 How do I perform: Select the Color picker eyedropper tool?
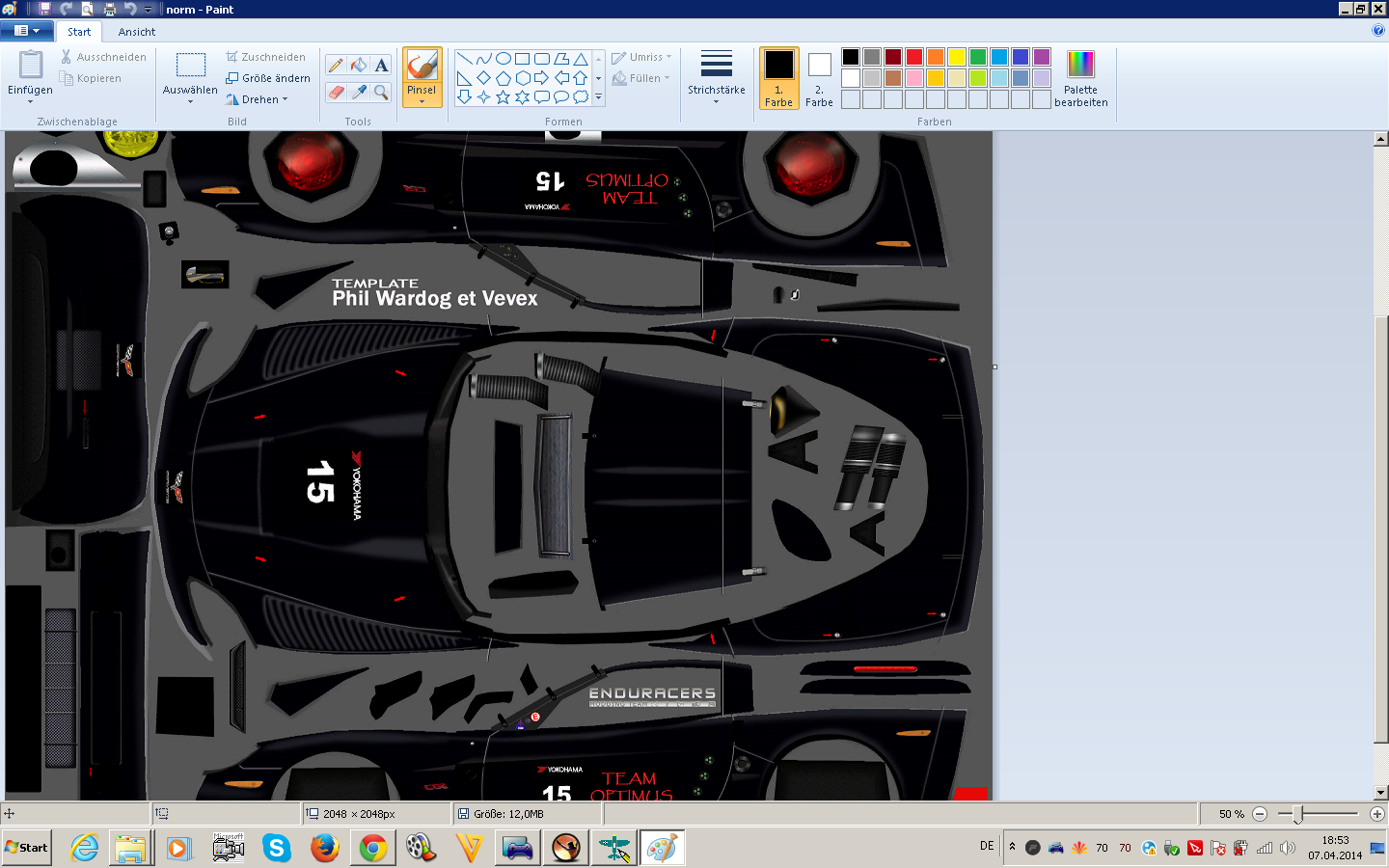[359, 93]
